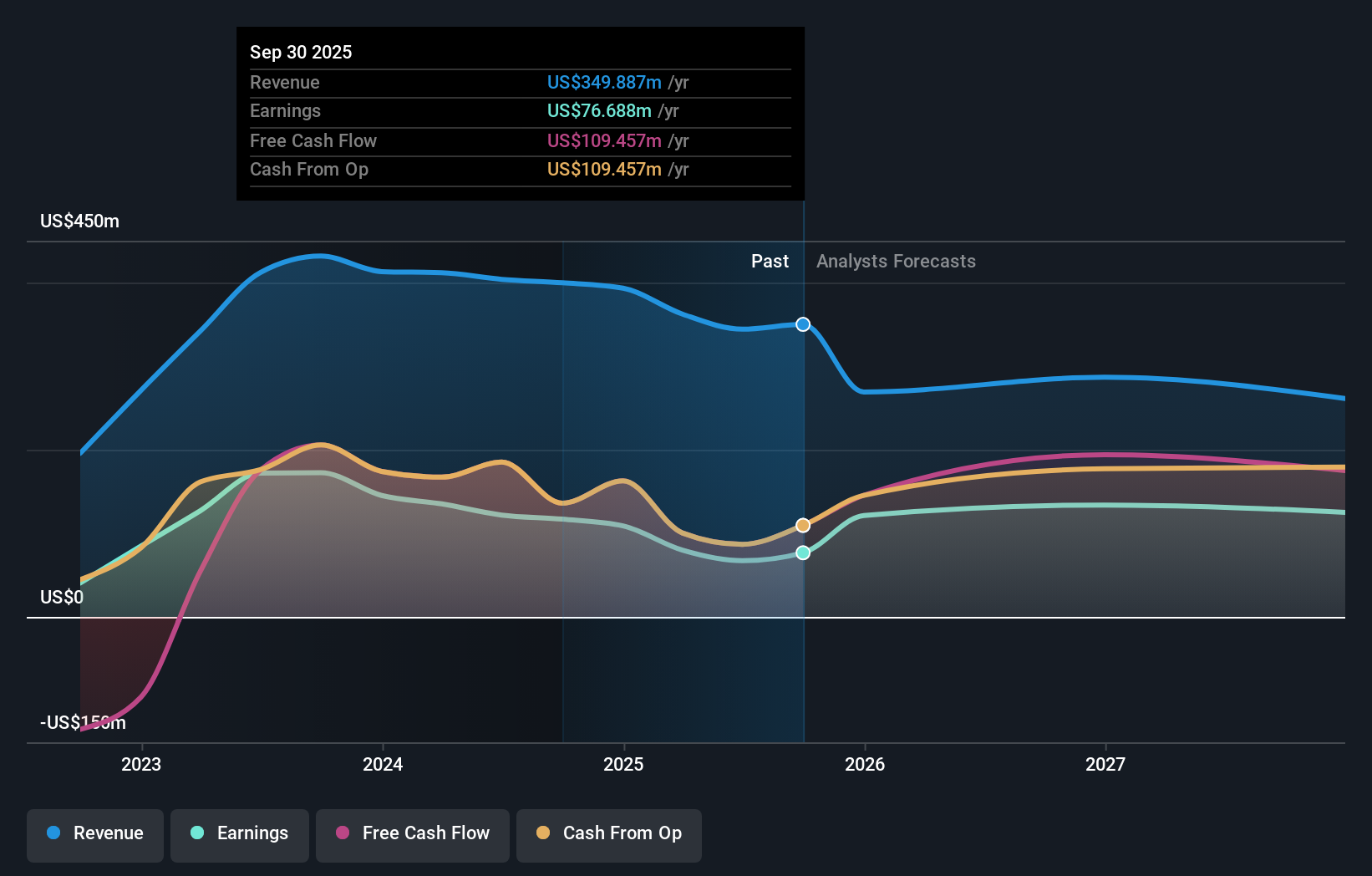The width and height of the screenshot is (1372, 876).
Task: Click the Past section label
Action: (770, 262)
